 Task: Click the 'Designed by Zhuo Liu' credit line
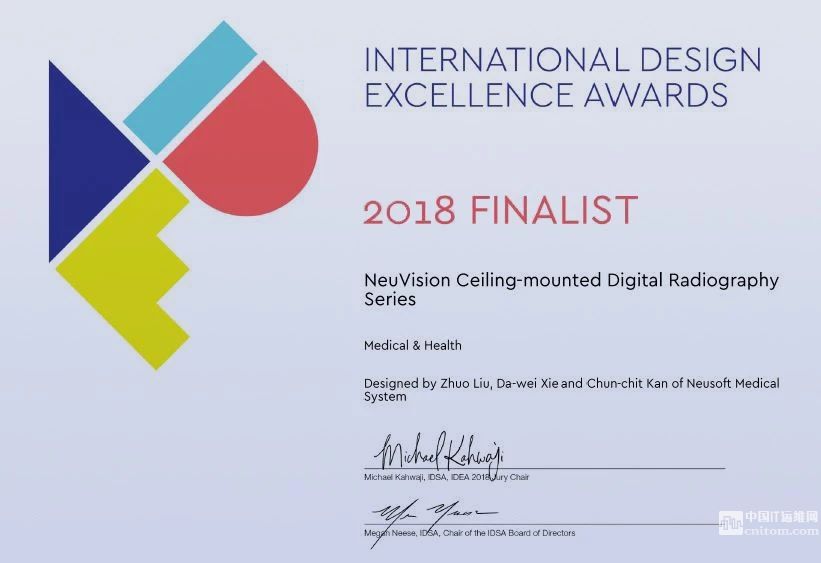click(x=571, y=390)
